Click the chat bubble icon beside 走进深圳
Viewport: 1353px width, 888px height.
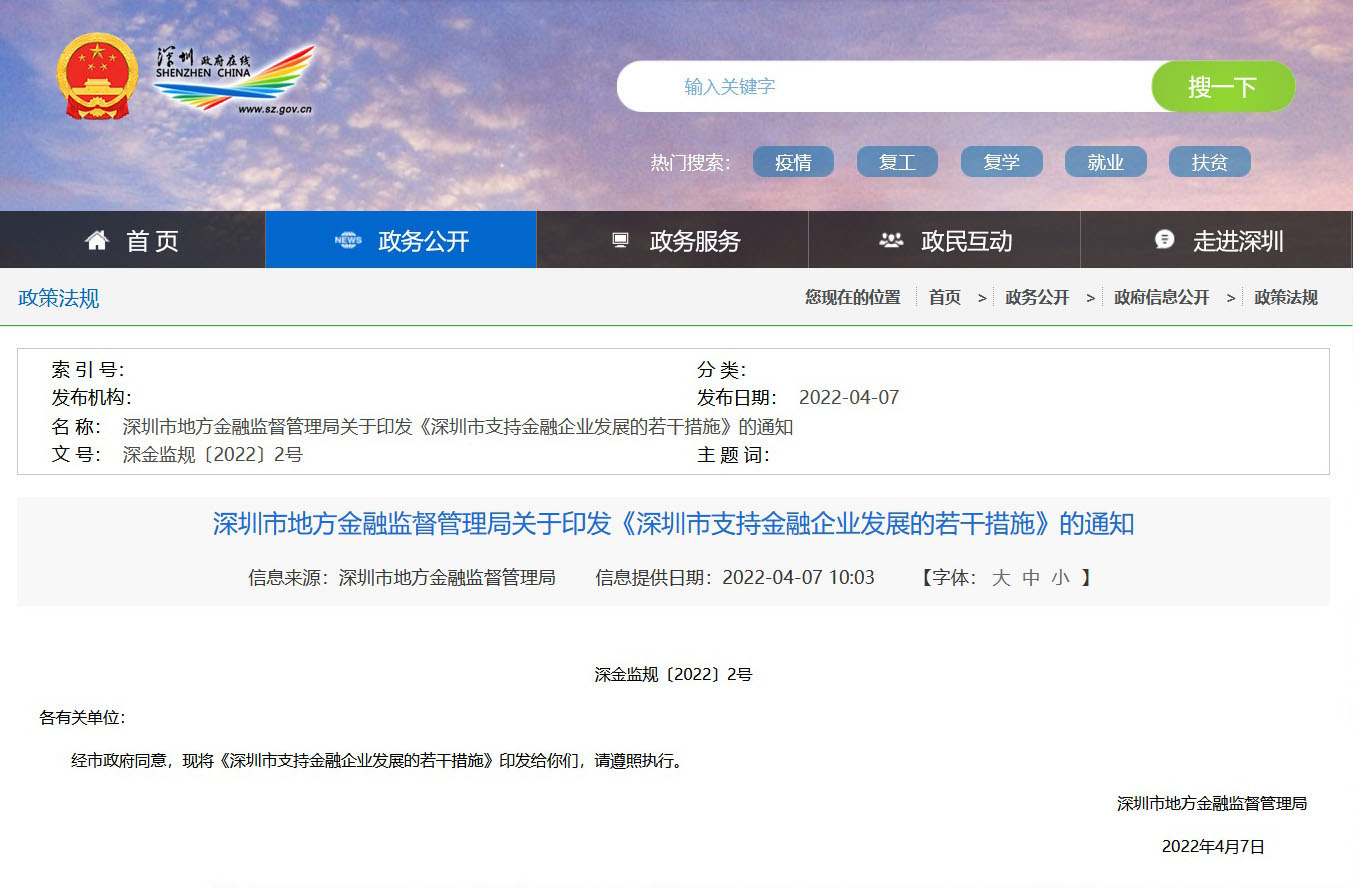1164,239
